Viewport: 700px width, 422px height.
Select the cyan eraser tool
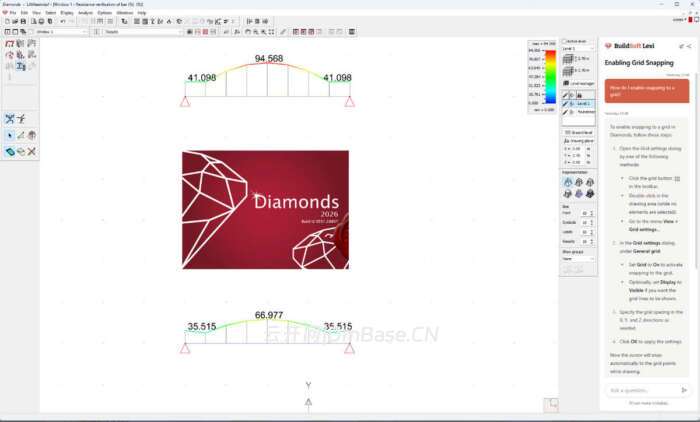pyautogui.click(x=10, y=152)
